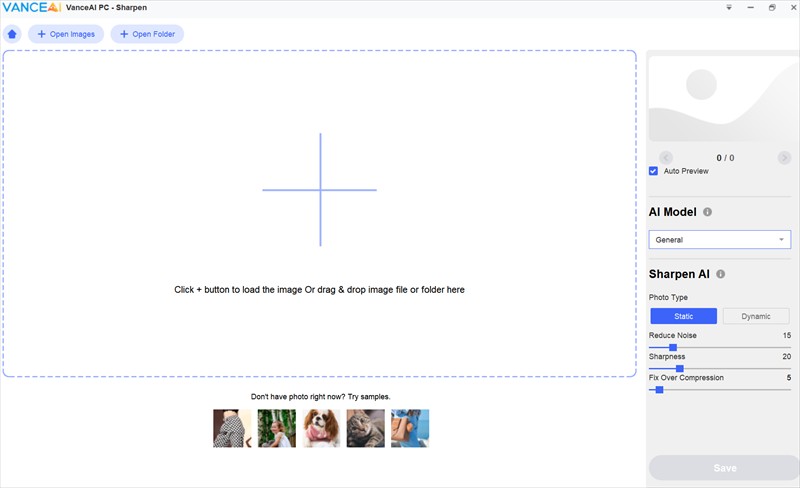Screen dimensions: 800x488
Task: Click the VanceAI logo
Action: pyautogui.click(x=32, y=7)
